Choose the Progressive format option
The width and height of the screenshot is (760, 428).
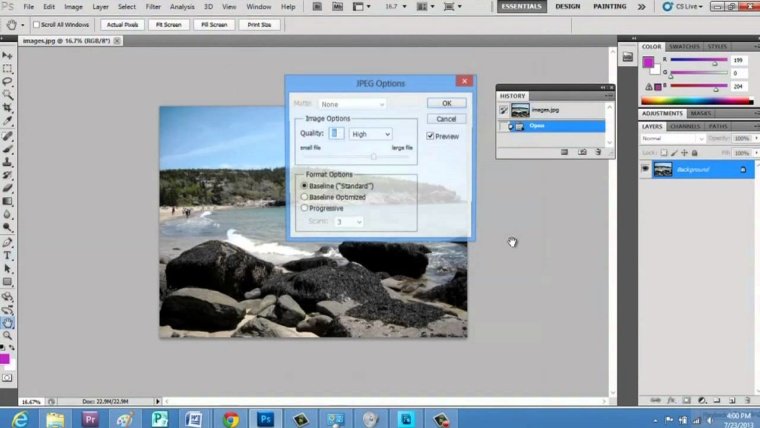(x=305, y=208)
